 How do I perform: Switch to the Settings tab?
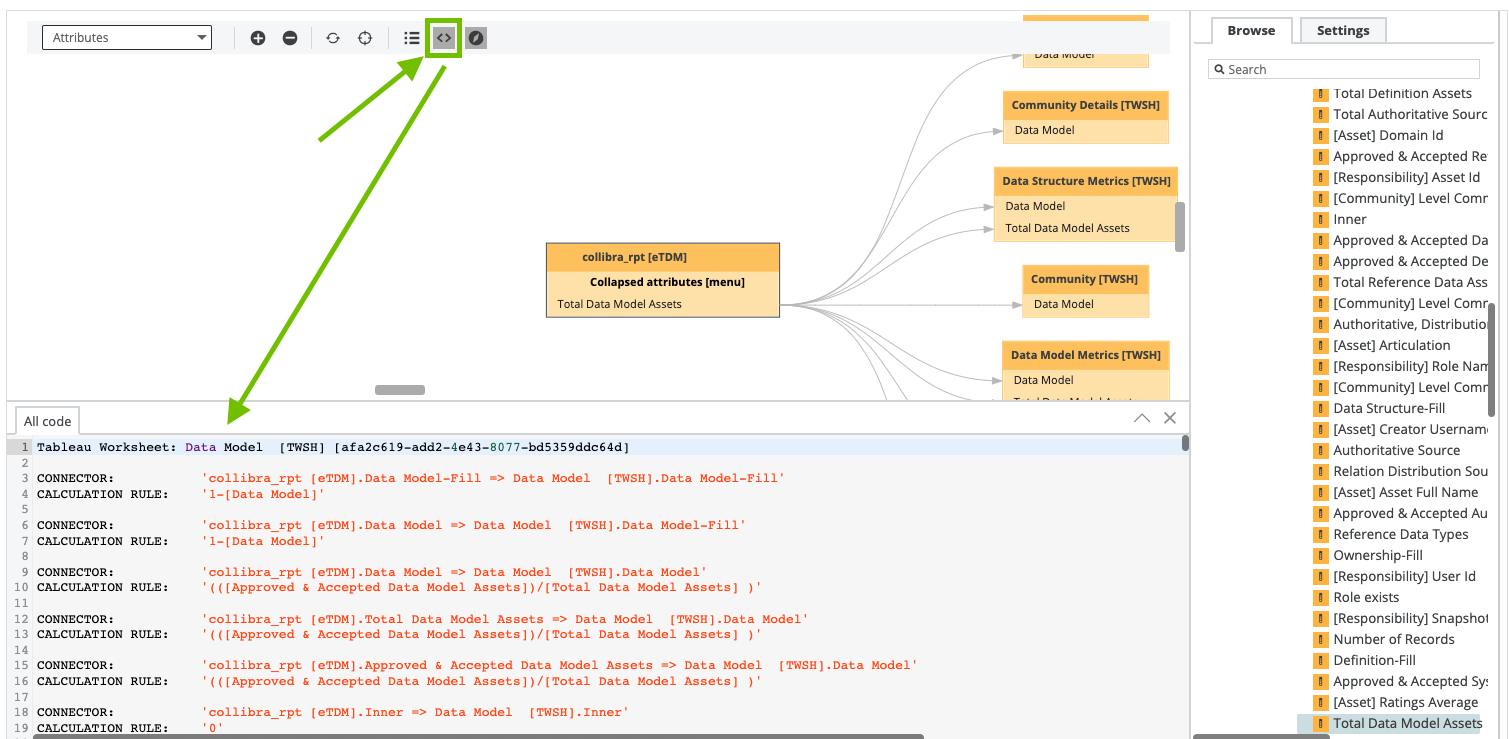[x=1342, y=31]
